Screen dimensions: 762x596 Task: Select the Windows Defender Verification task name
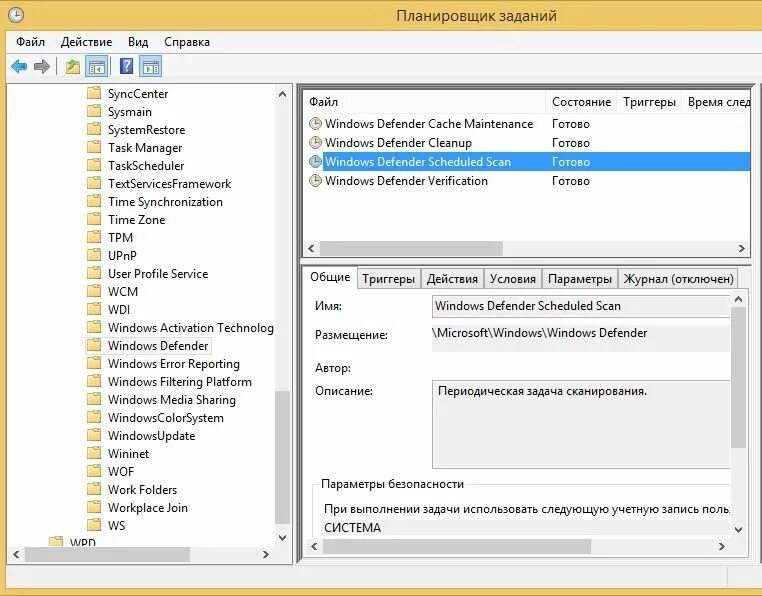coord(406,181)
